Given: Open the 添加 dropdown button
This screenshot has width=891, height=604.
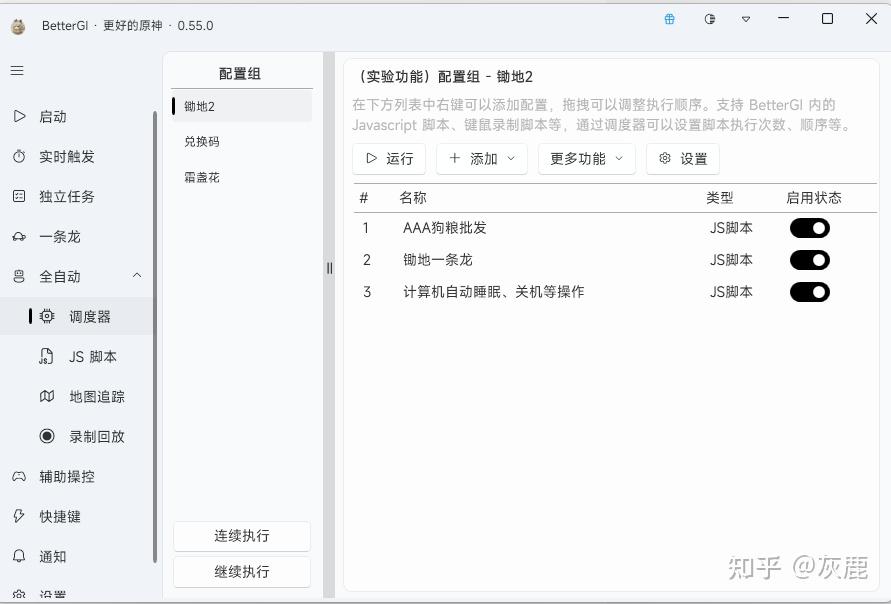Looking at the screenshot, I should pos(482,159).
